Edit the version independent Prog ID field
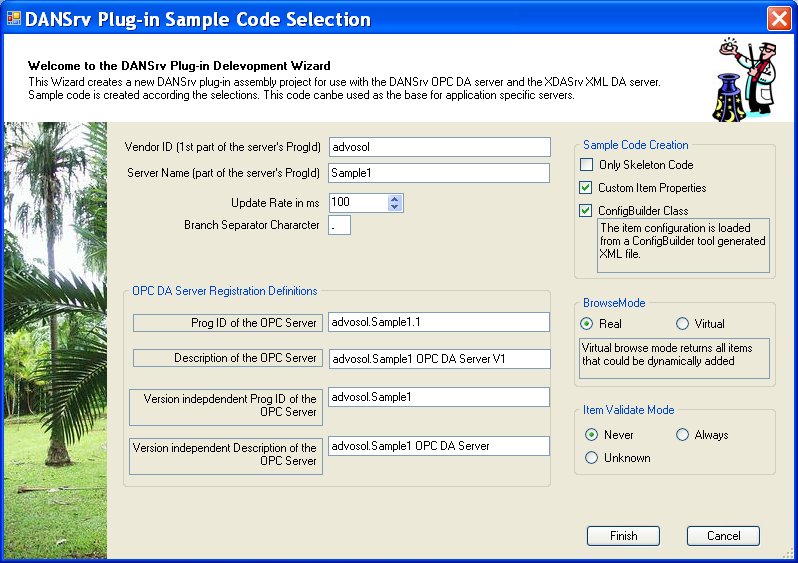This screenshot has height=563, width=798. (x=439, y=397)
